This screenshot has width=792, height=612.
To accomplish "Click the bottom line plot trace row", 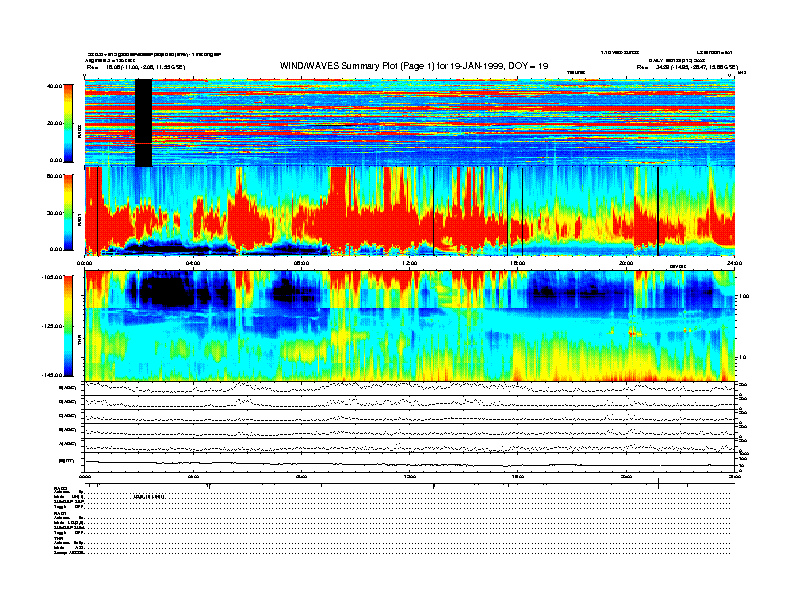I will (409, 462).
